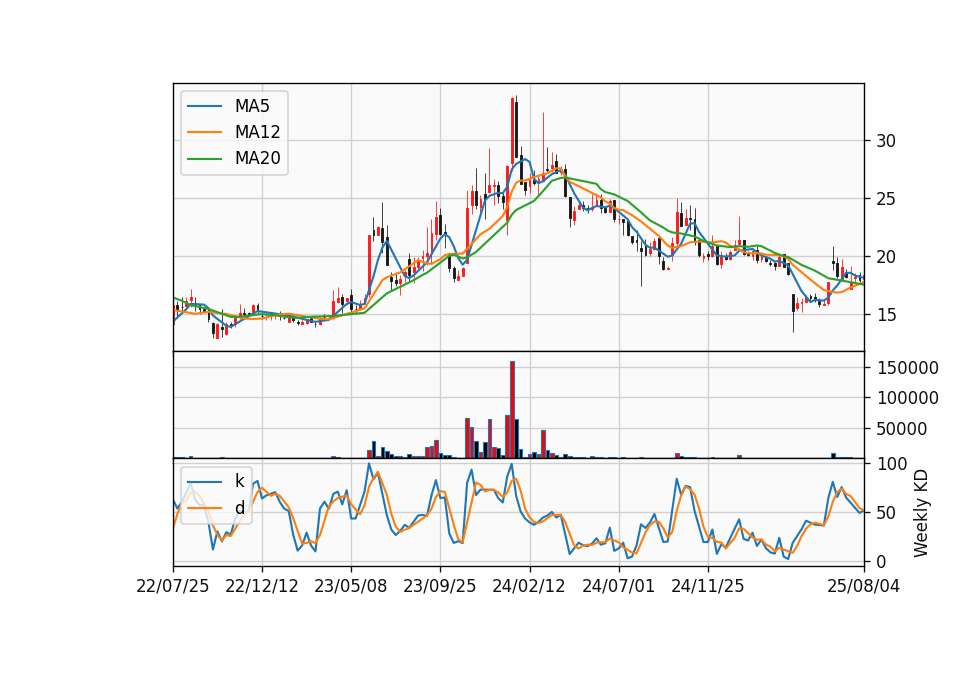Click the MA5 legend label

252,106
